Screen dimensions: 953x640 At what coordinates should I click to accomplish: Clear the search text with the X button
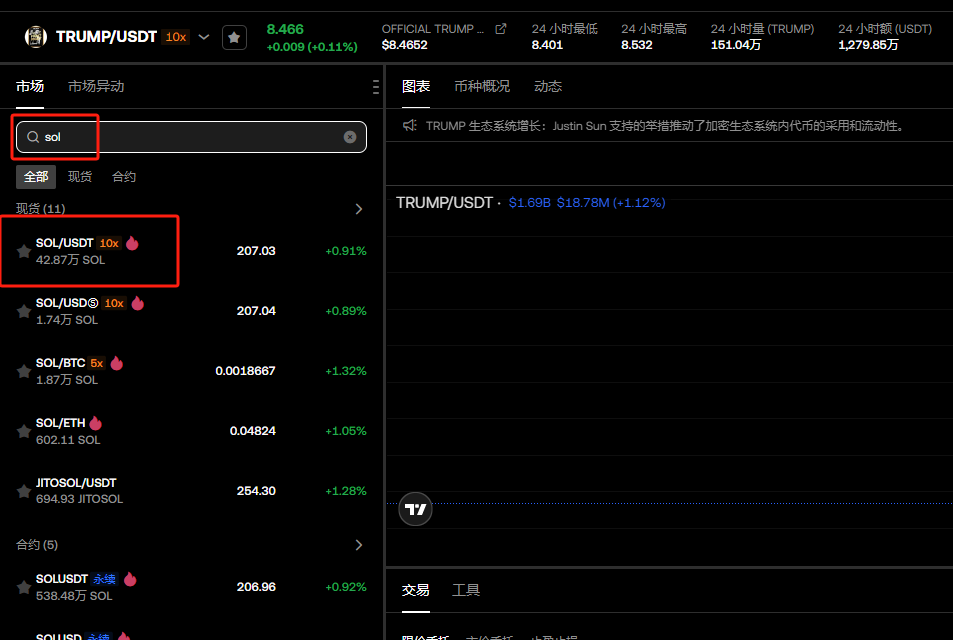(350, 137)
